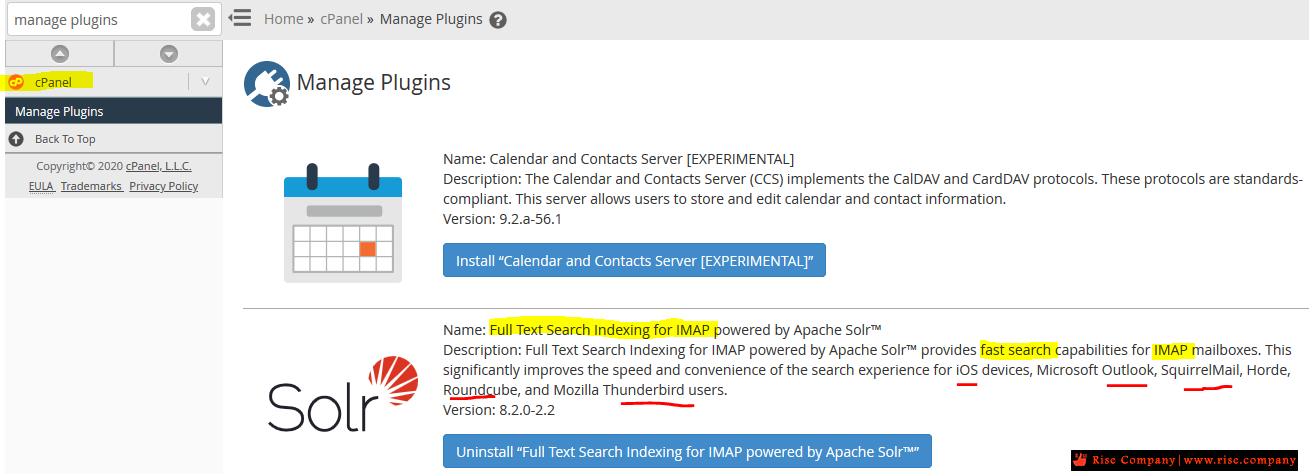Uninstall Full Text Search Indexing plugin
The height and width of the screenshot is (474, 1309).
[x=687, y=451]
